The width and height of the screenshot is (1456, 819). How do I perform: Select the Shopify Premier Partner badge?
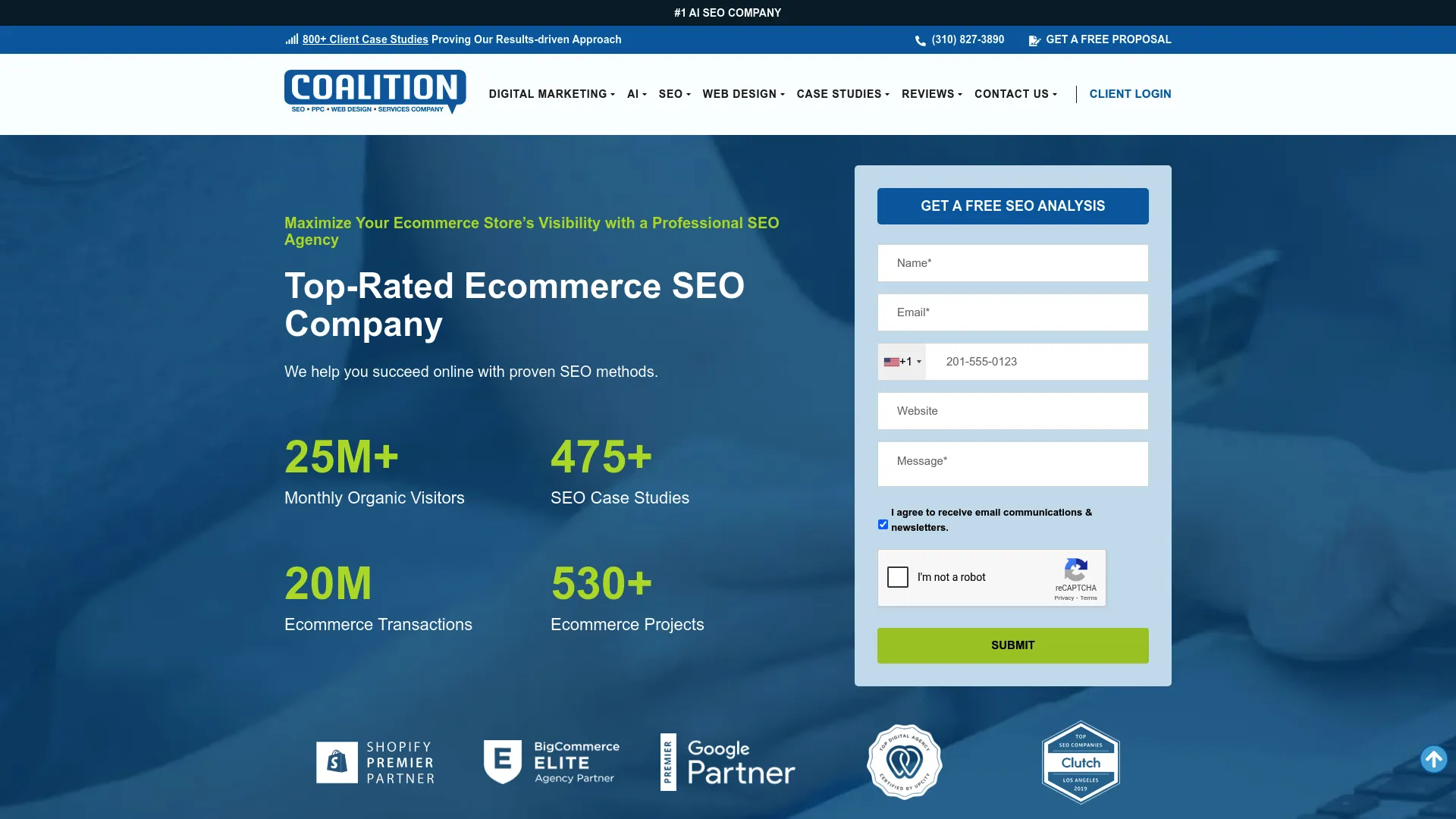tap(375, 761)
